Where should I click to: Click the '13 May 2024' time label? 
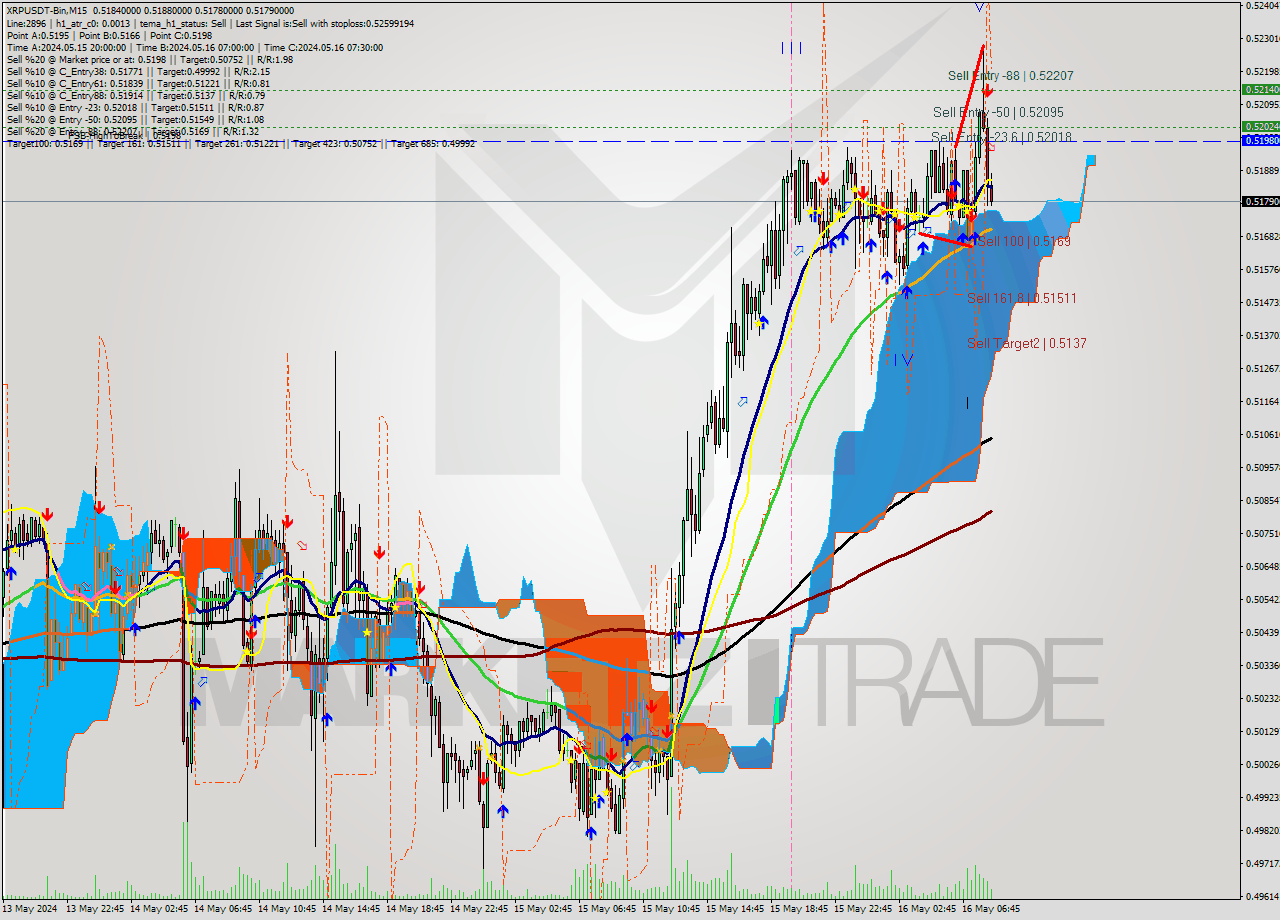[31, 909]
